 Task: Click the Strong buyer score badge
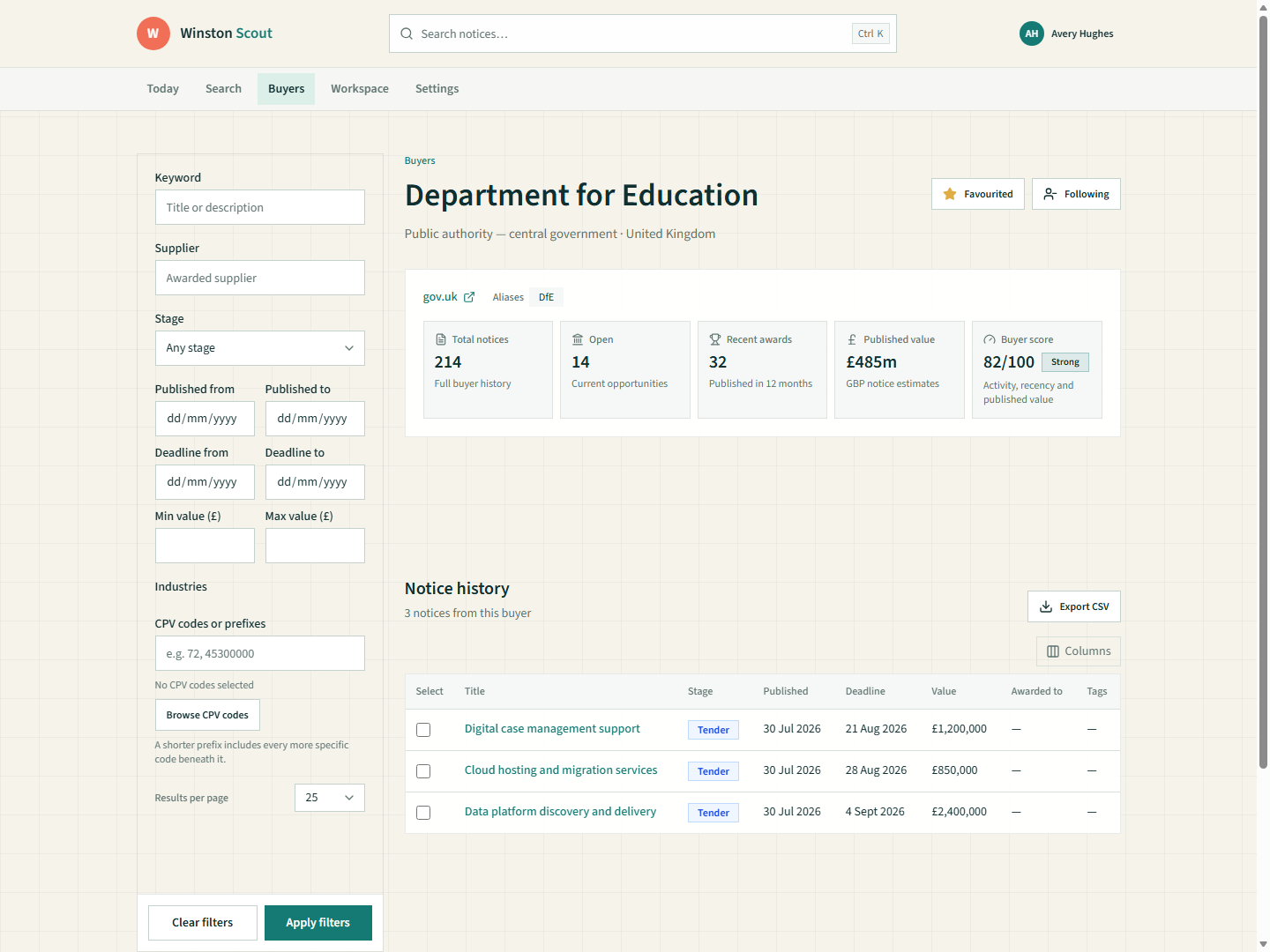click(1065, 362)
